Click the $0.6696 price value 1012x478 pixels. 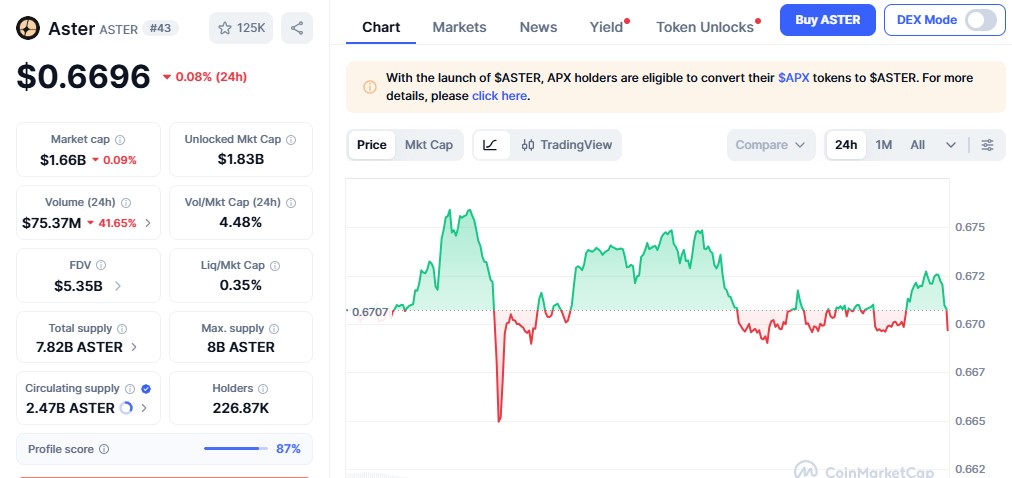point(83,77)
